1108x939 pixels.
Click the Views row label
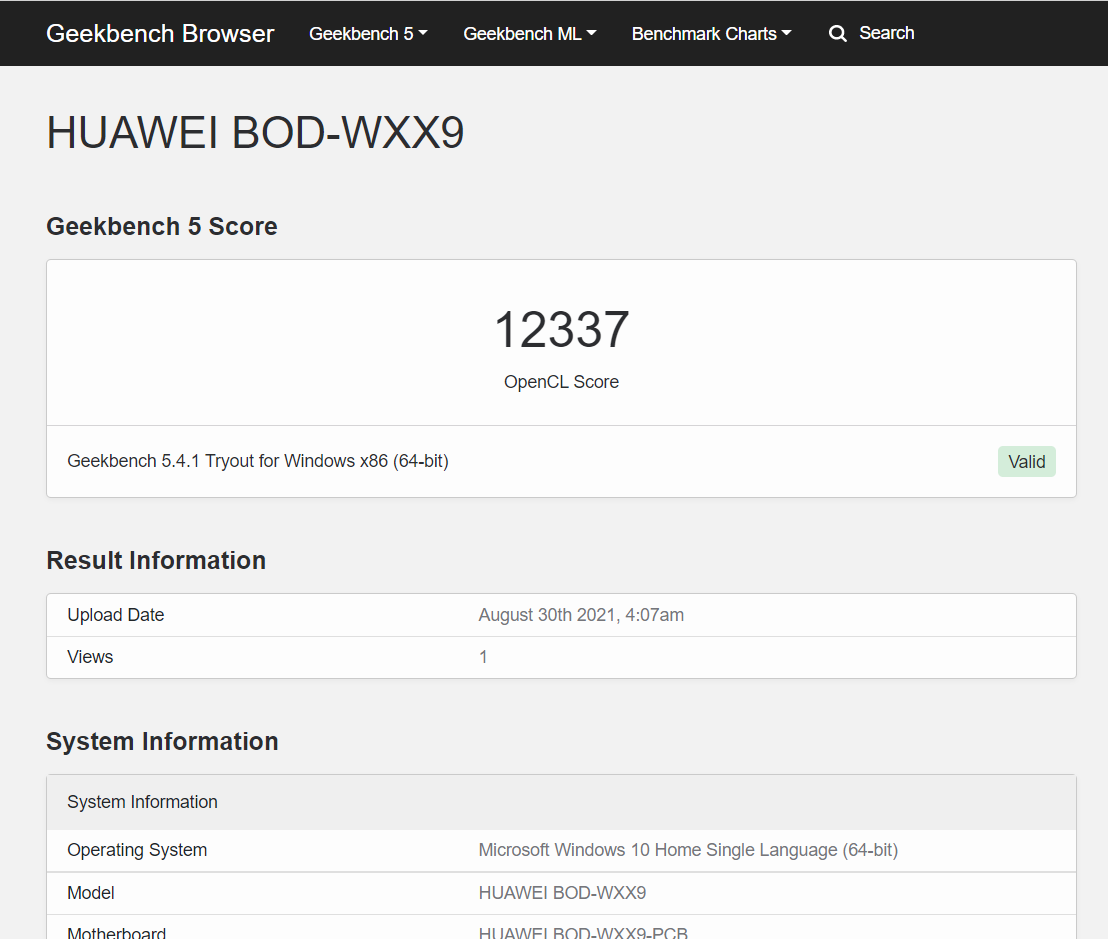[90, 657]
